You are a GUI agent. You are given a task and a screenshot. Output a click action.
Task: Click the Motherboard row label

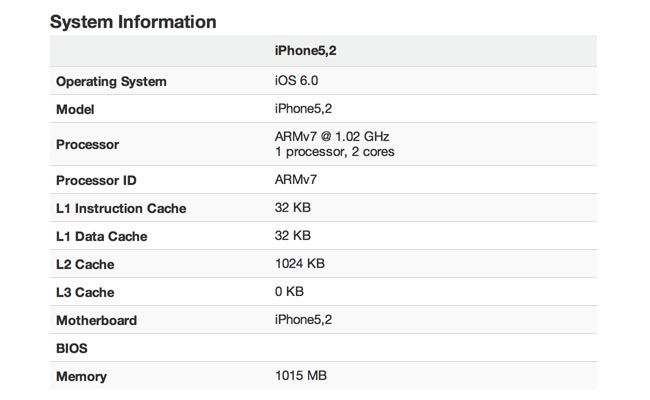tap(96, 321)
